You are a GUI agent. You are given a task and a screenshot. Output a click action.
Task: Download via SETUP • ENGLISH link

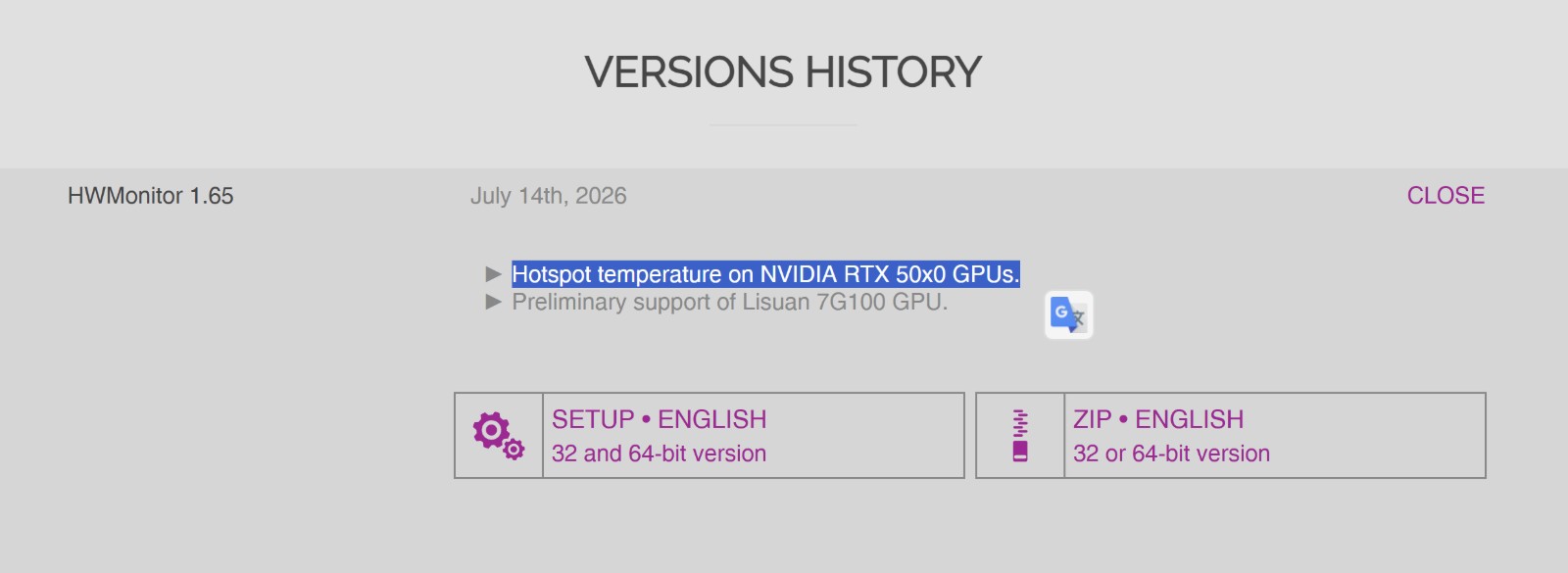[x=659, y=419]
